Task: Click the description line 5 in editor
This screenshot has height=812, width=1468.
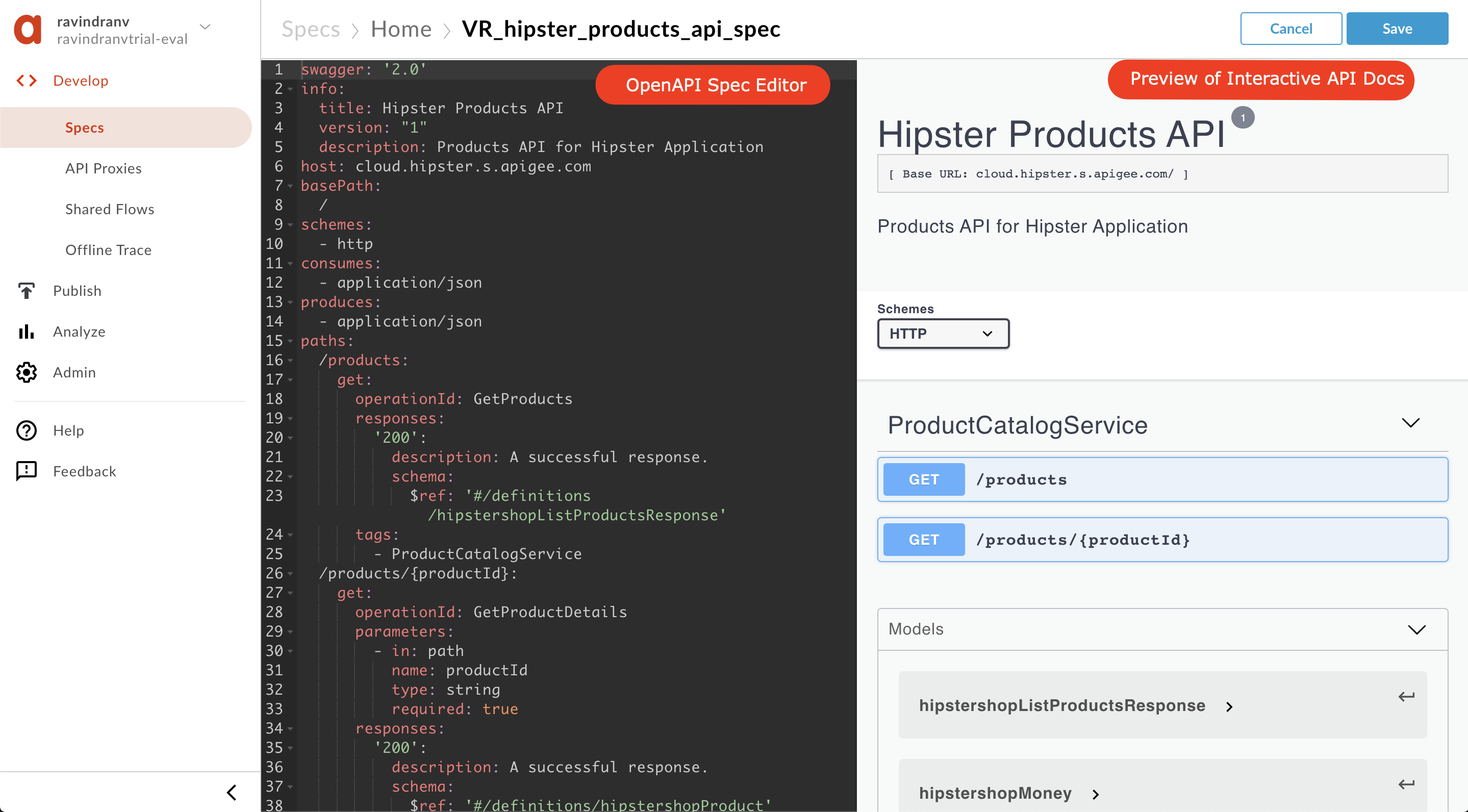Action: [541, 147]
